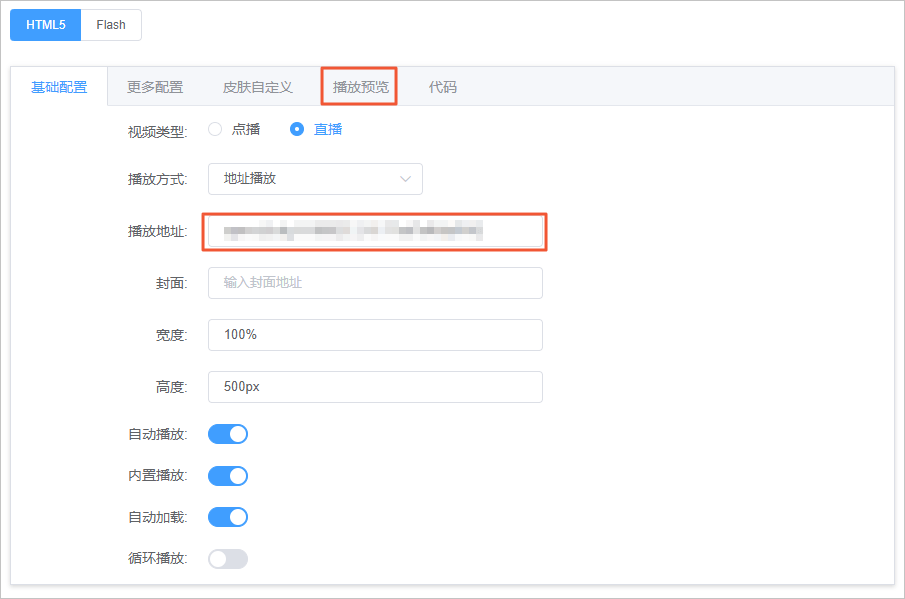
Task: Click the 宽度 field showing 100%
Action: click(375, 335)
